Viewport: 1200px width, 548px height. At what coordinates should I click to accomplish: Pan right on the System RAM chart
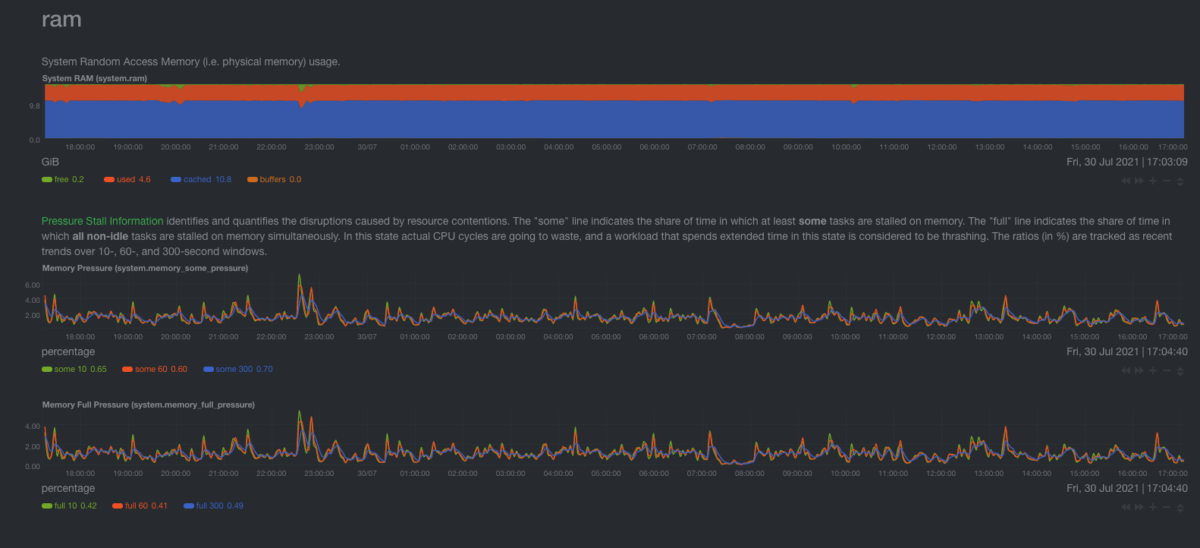[1140, 180]
